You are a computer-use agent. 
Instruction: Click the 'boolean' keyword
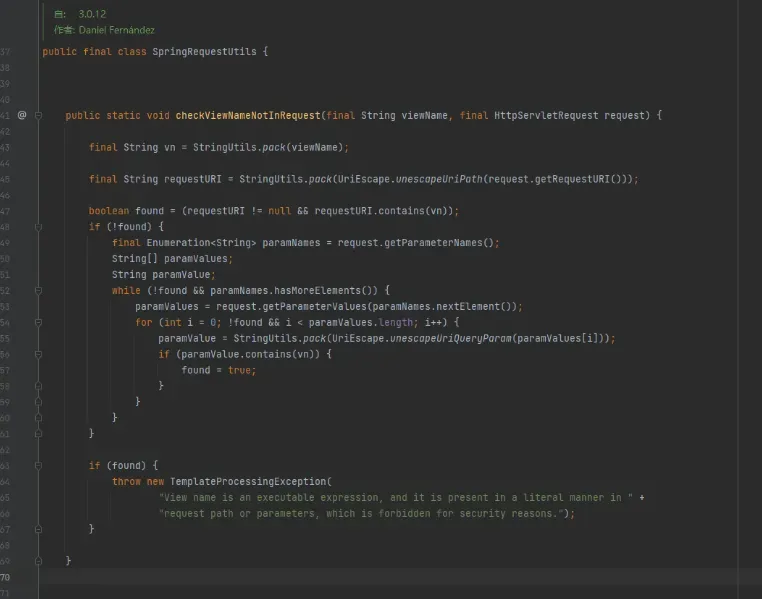pos(109,211)
